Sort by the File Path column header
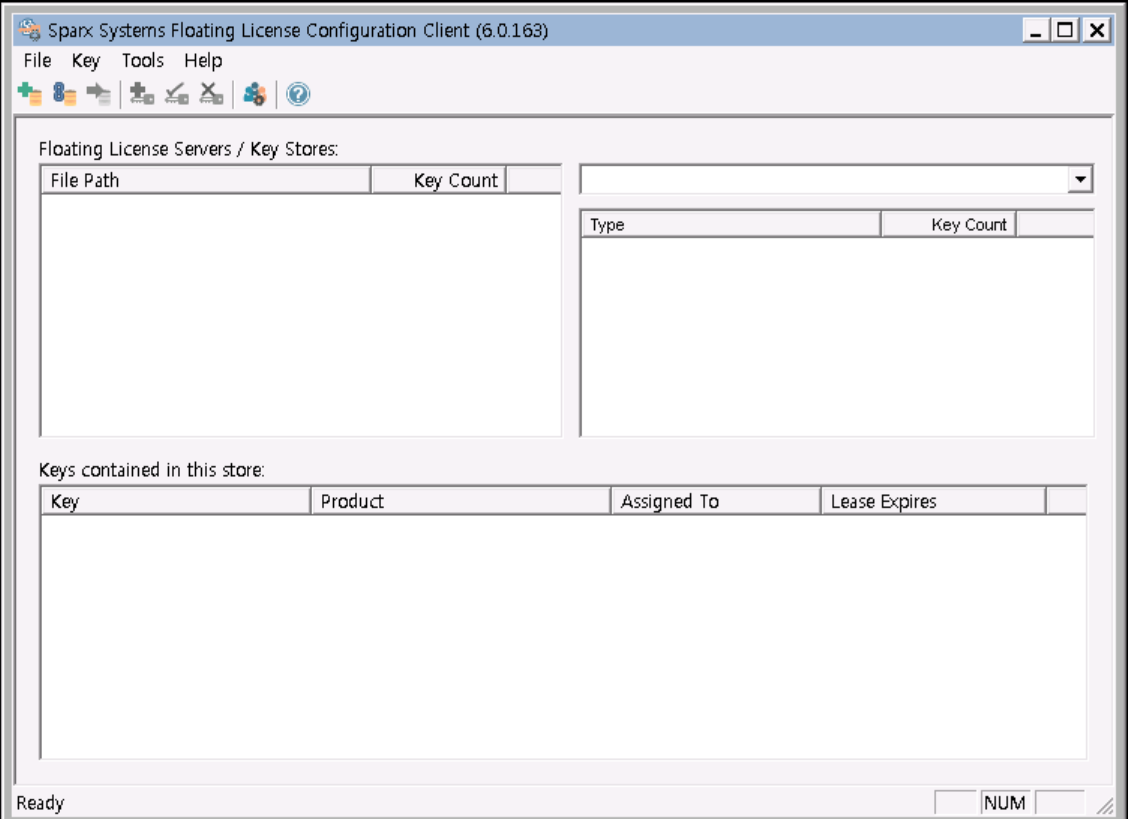The height and width of the screenshot is (819, 1128). (x=206, y=180)
